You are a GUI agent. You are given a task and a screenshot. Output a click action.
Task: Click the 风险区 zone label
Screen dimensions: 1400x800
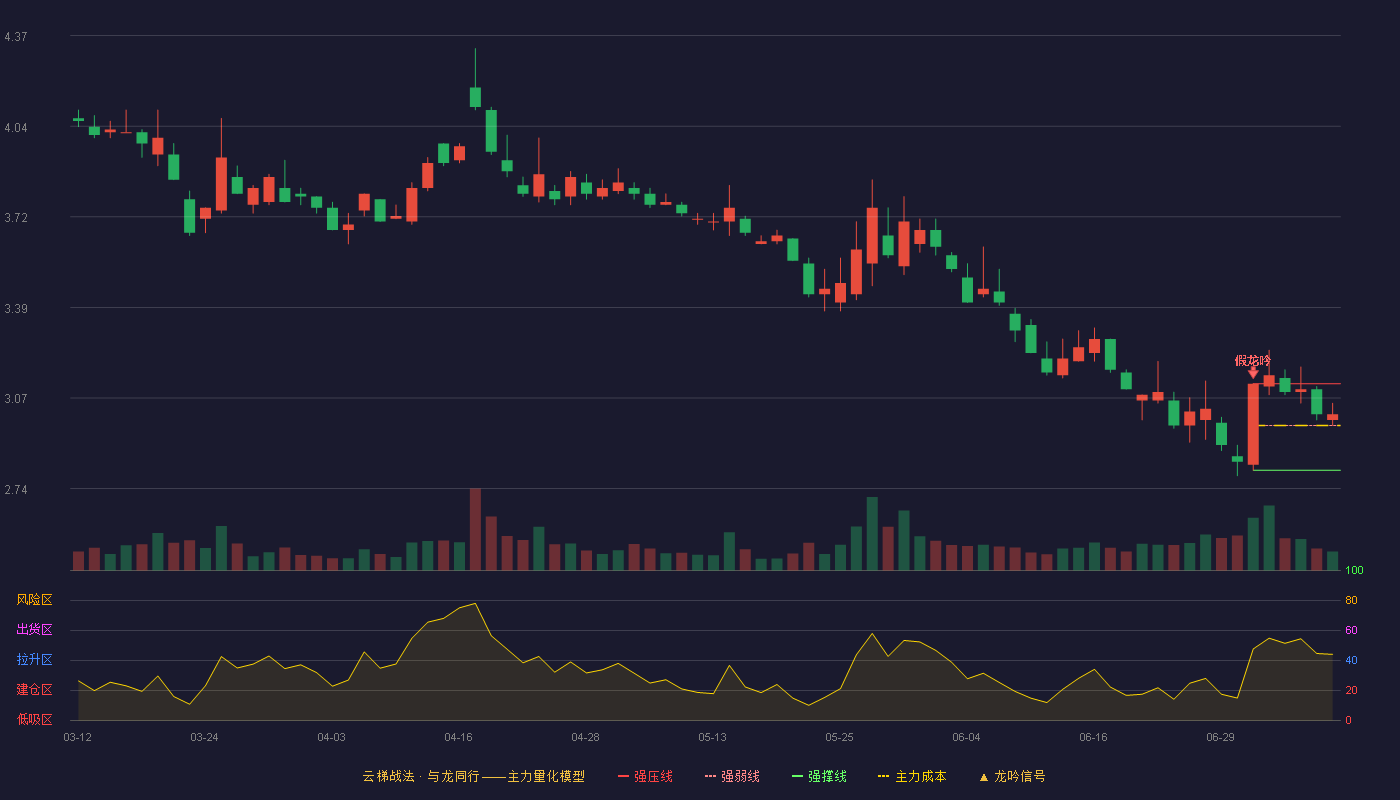tap(34, 600)
